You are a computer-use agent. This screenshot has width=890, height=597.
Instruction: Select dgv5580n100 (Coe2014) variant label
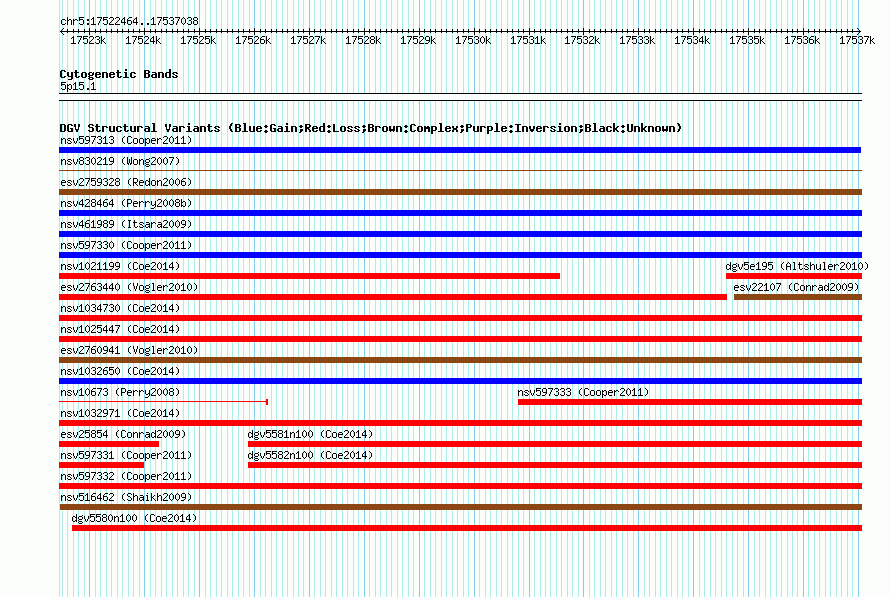coord(134,518)
